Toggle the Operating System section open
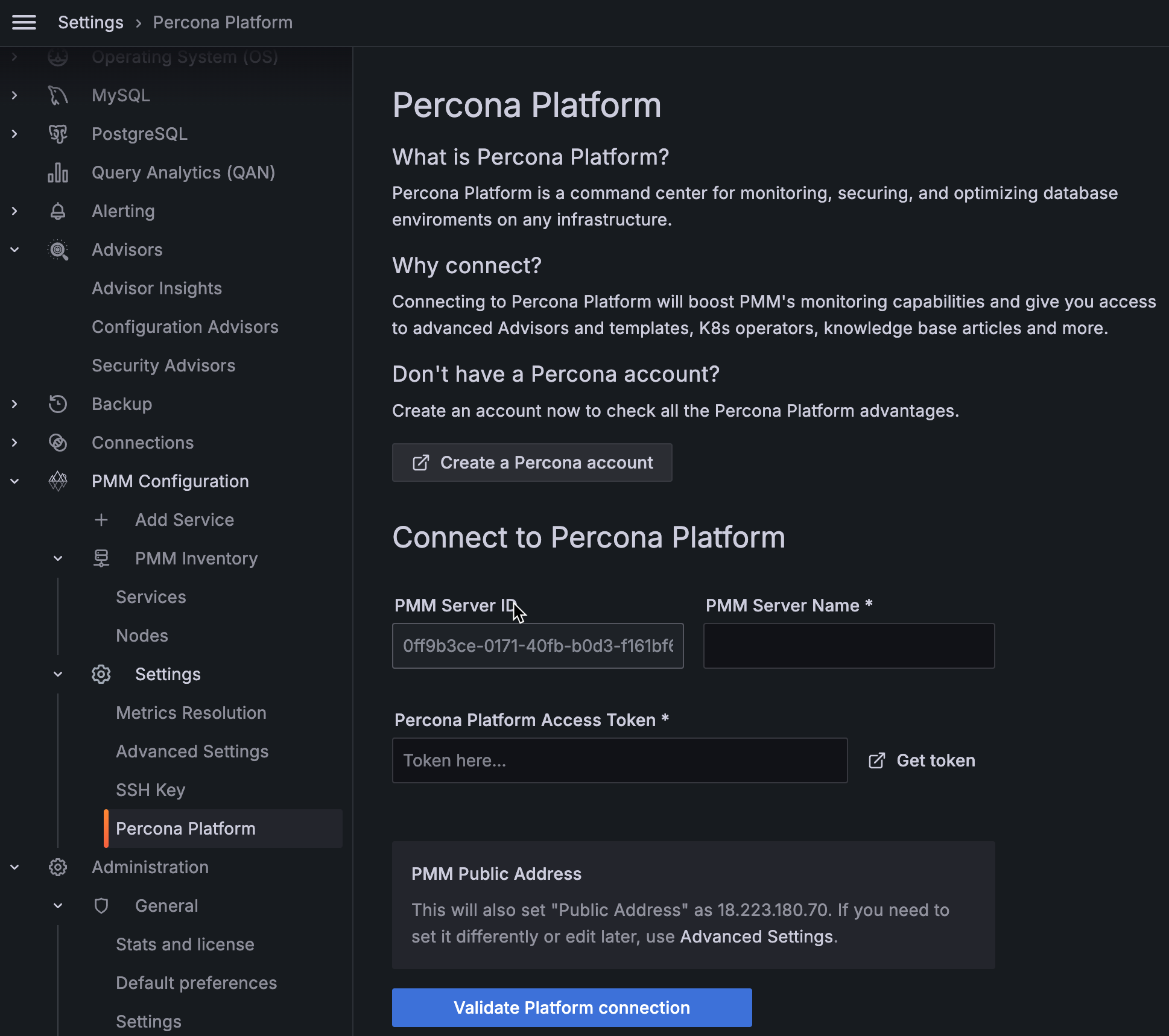 pyautogui.click(x=15, y=56)
